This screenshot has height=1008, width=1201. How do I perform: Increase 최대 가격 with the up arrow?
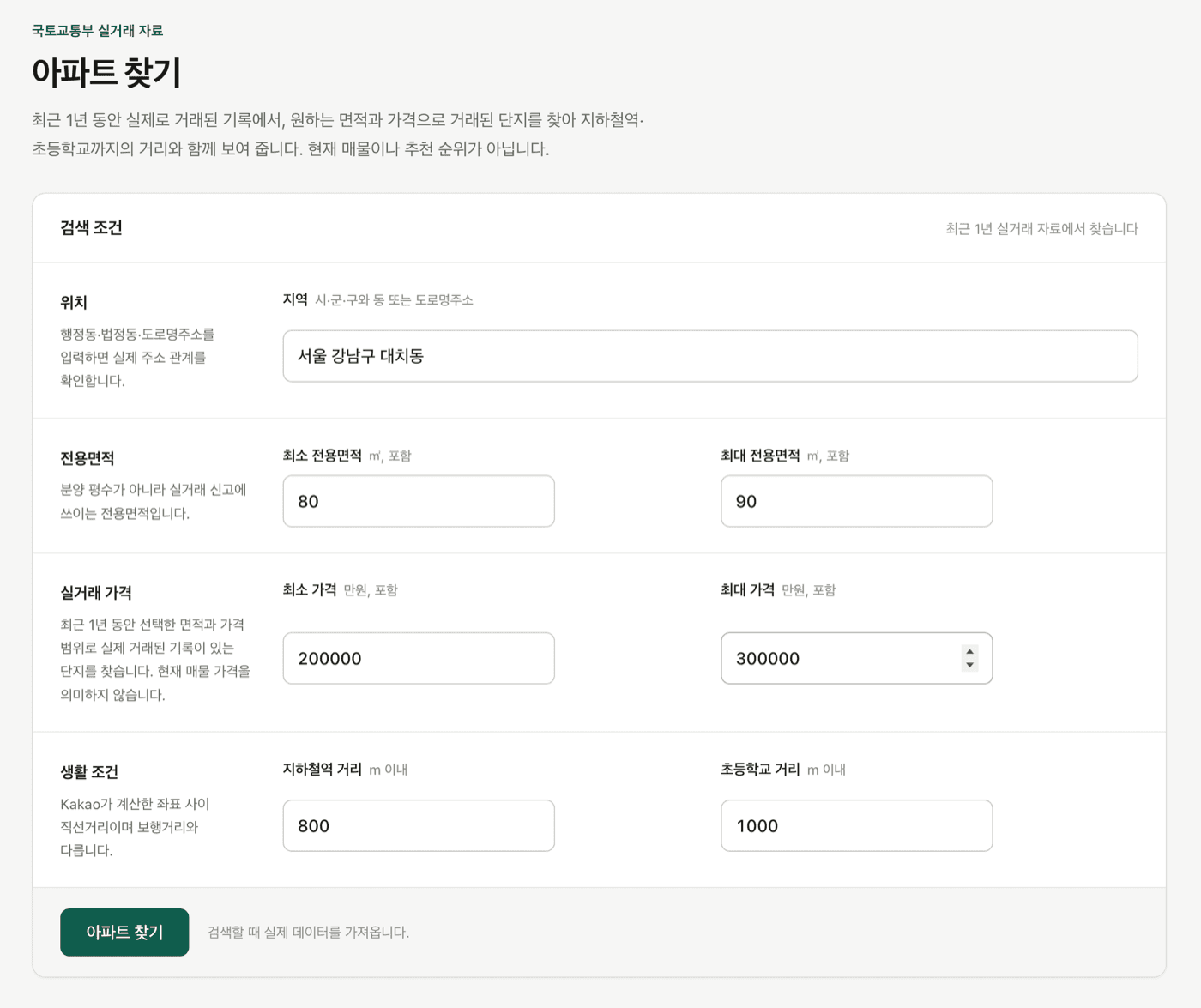[969, 652]
